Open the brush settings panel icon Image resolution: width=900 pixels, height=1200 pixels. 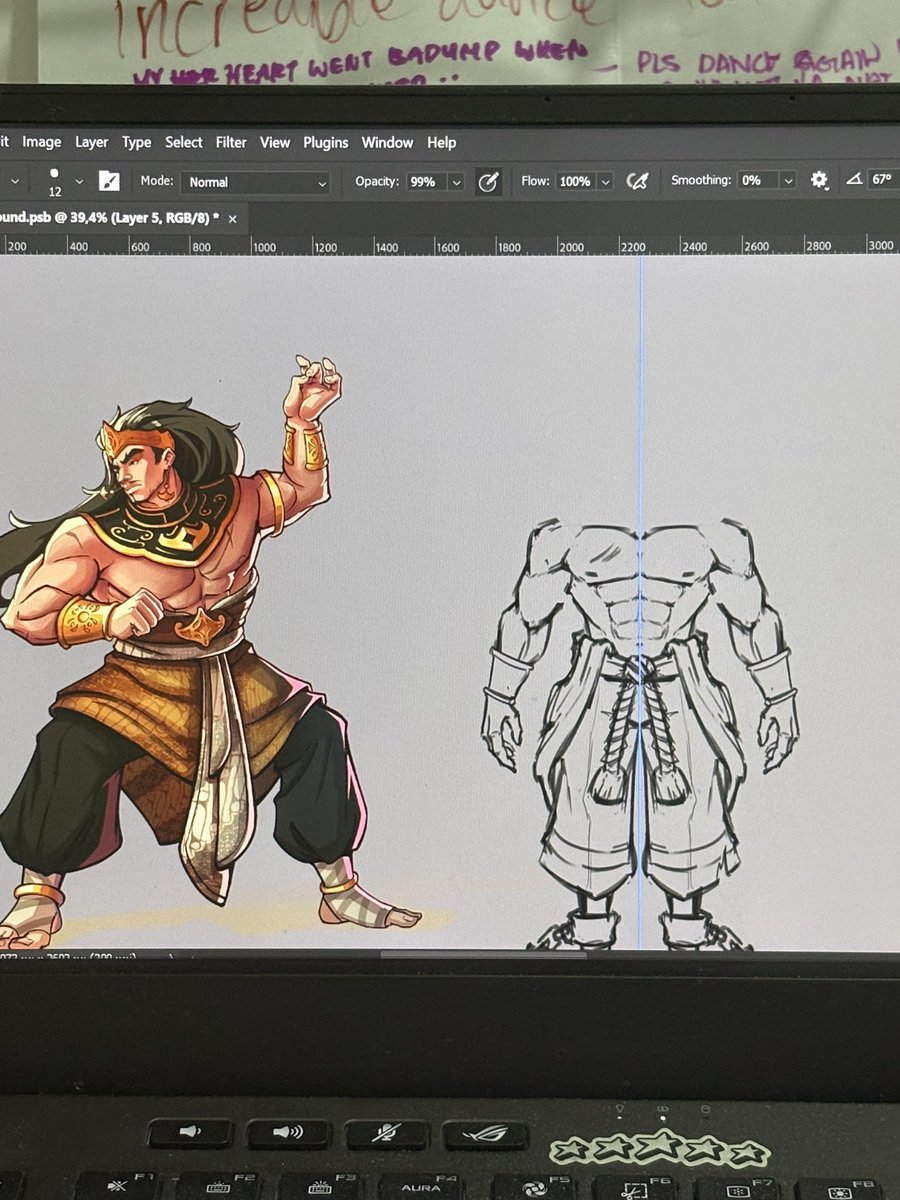pyautogui.click(x=109, y=181)
